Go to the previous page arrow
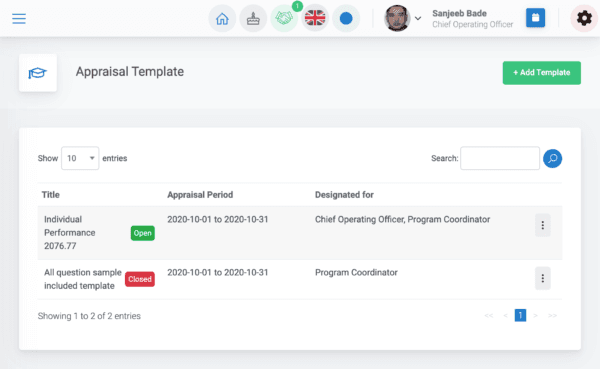Screen dimensions: 600x369 505,315
